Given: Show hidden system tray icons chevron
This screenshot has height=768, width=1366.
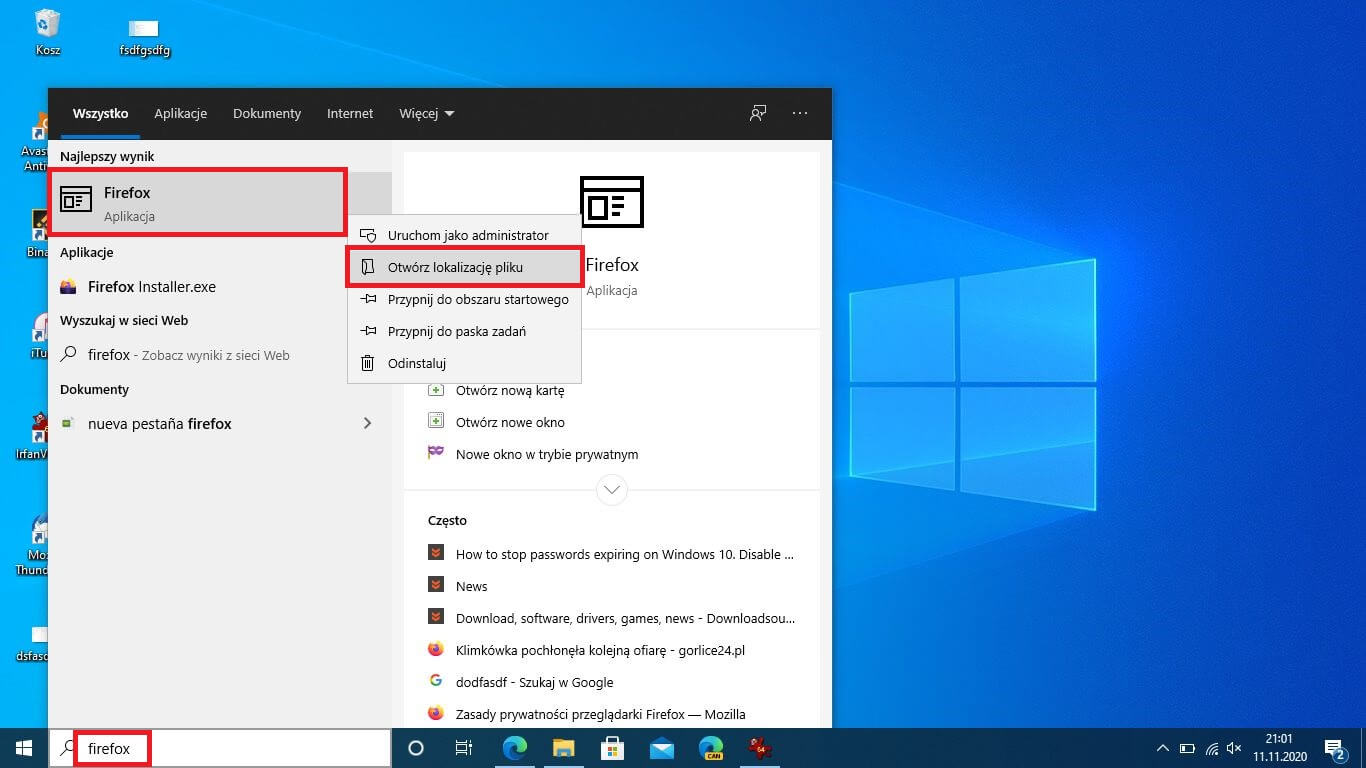Looking at the screenshot, I should click(1162, 748).
